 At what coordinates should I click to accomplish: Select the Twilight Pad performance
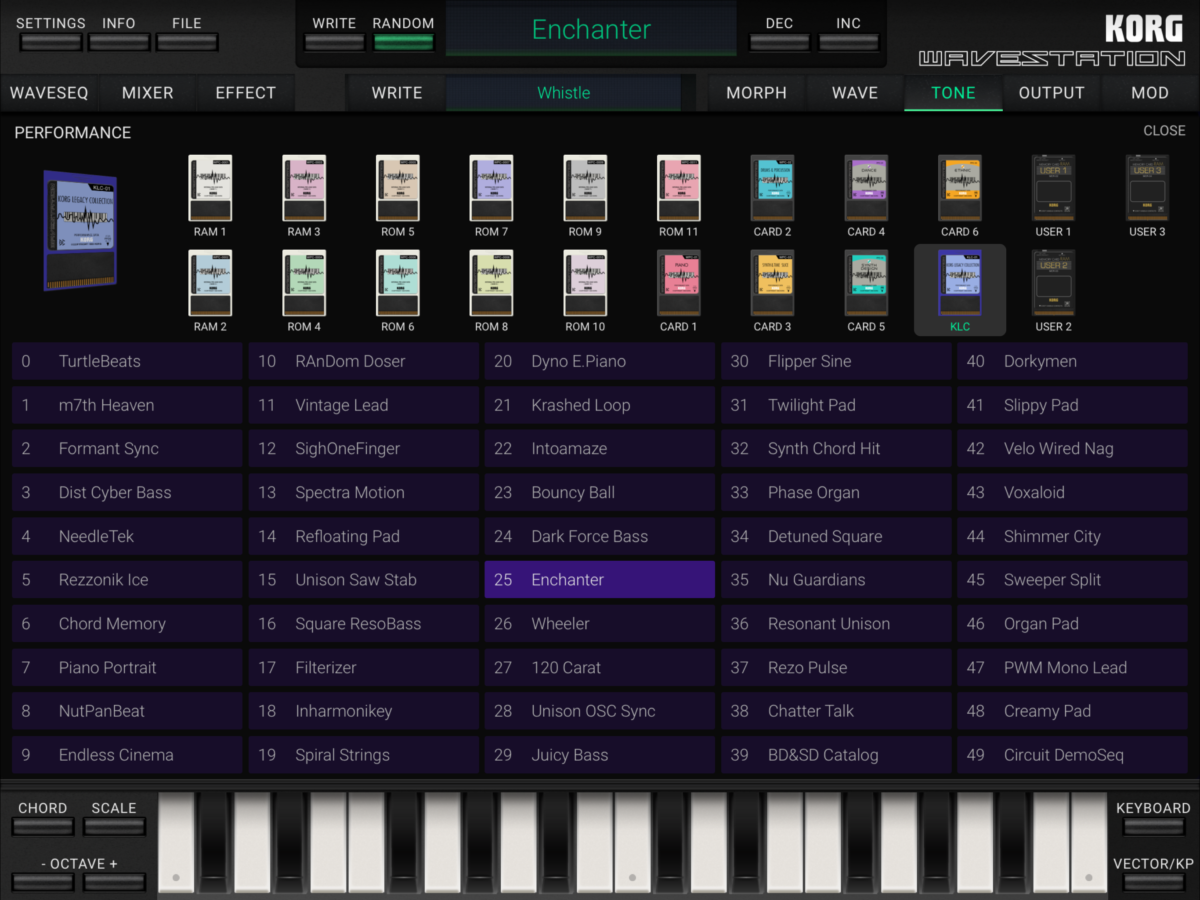point(836,405)
